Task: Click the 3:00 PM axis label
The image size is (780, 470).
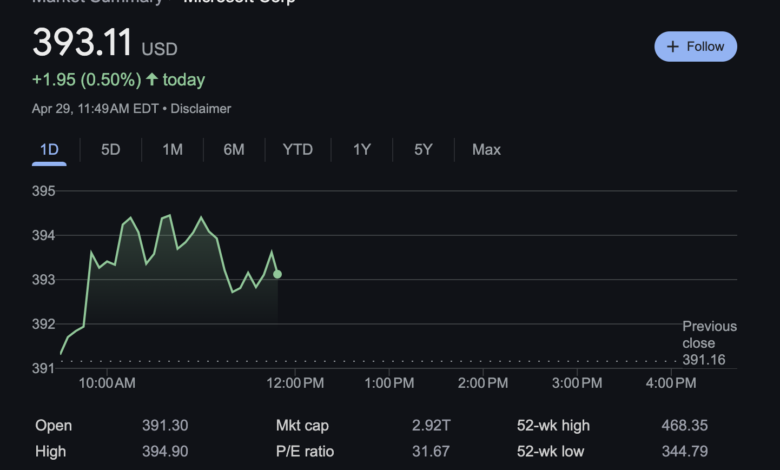Action: coord(577,383)
